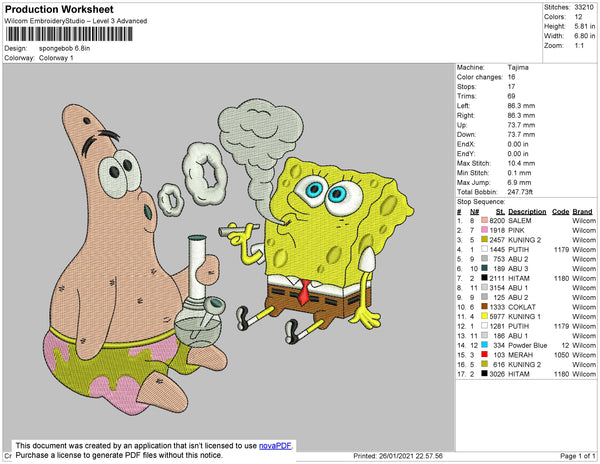Select the ABU 3 dark teal swatch
Viewport: 600px width, 464px height.
pyautogui.click(x=484, y=269)
